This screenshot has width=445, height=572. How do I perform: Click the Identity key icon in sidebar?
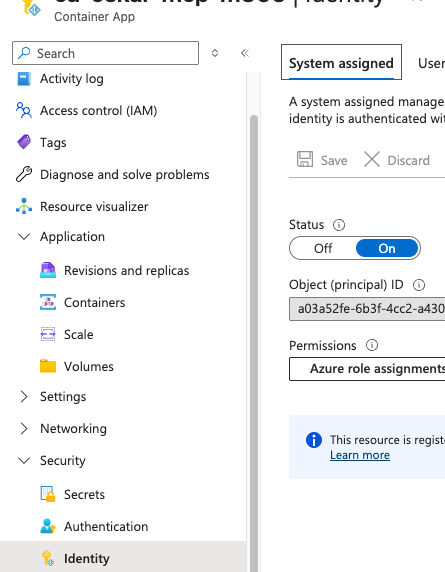click(48, 559)
